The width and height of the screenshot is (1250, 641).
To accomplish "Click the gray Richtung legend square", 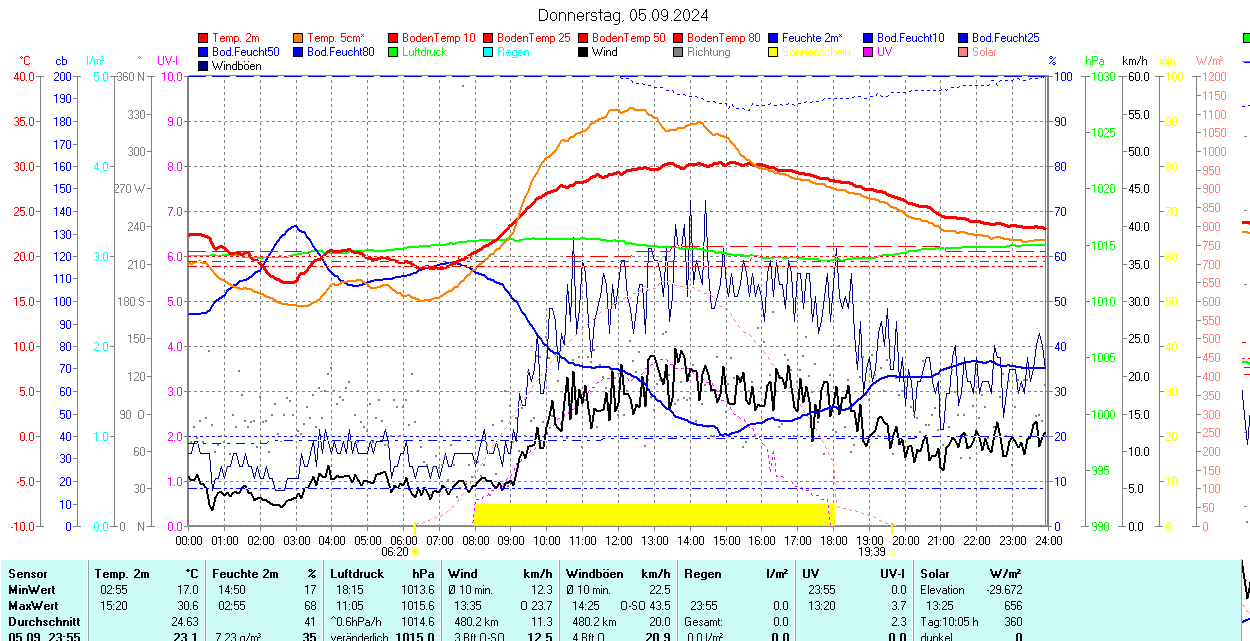I will coord(679,52).
